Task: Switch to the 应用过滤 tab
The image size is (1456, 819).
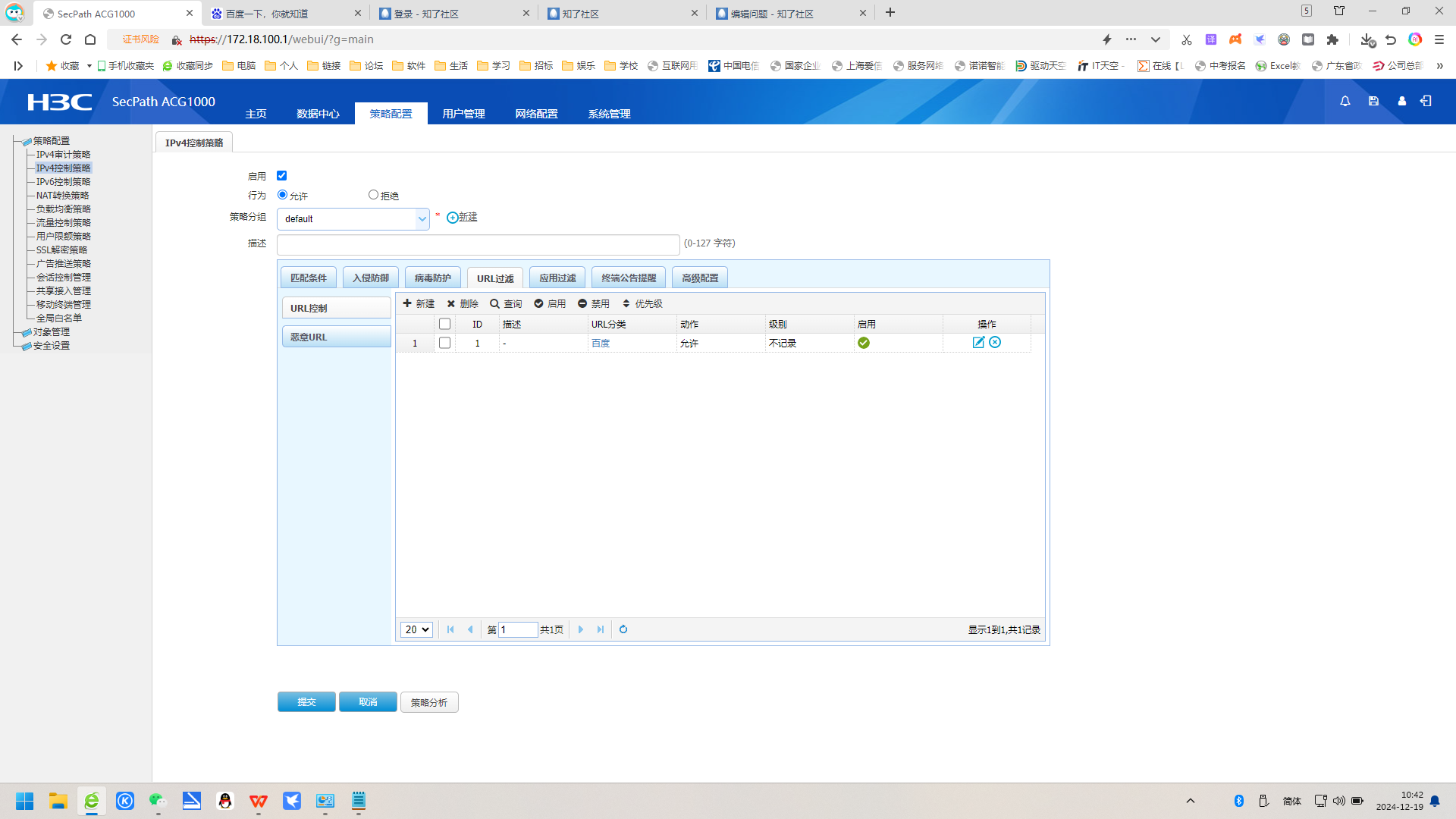Action: (x=557, y=278)
